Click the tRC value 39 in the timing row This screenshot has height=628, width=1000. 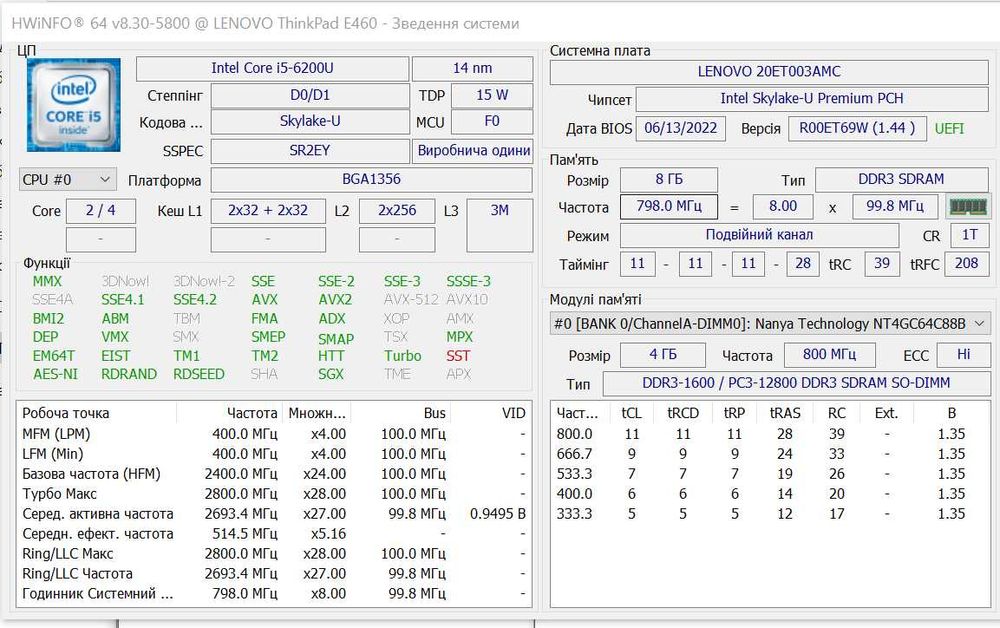coord(882,263)
